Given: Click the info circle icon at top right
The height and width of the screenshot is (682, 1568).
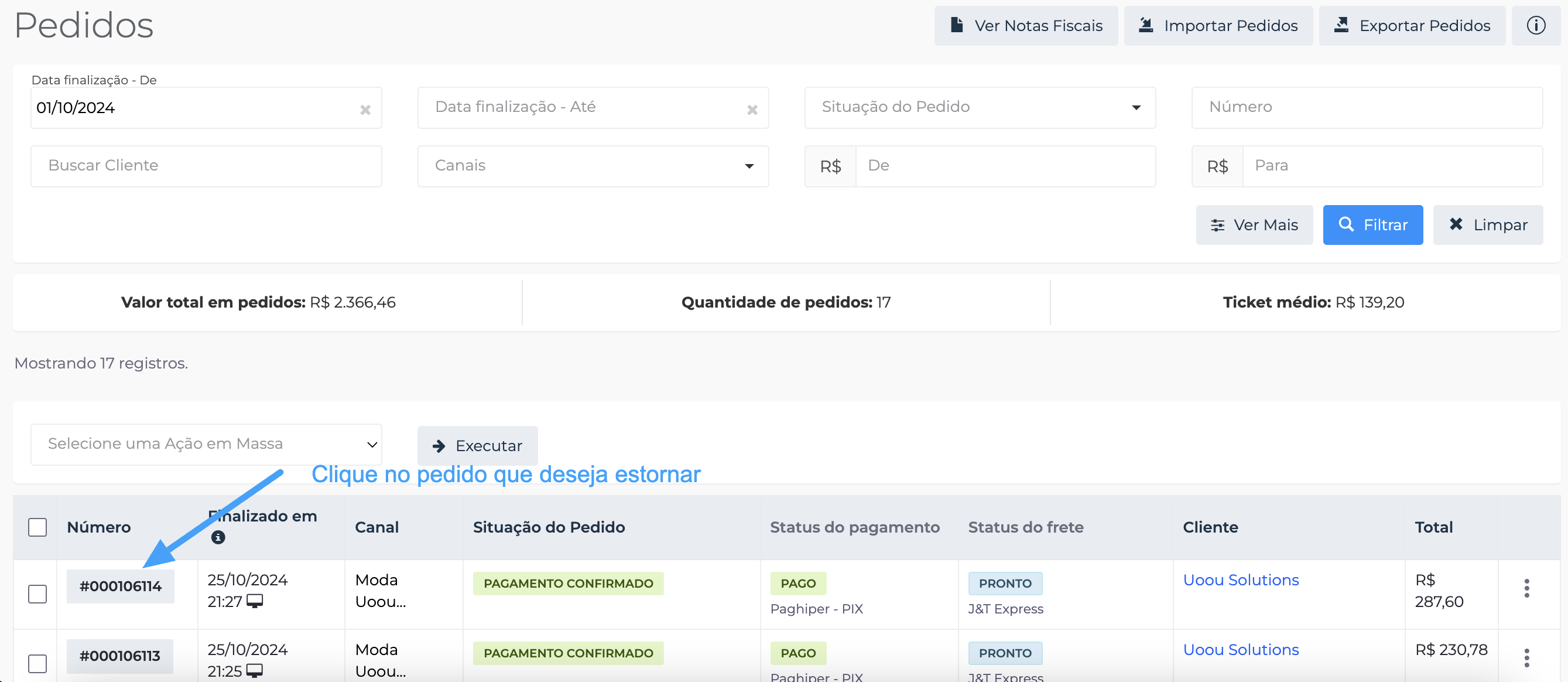Looking at the screenshot, I should point(1535,26).
